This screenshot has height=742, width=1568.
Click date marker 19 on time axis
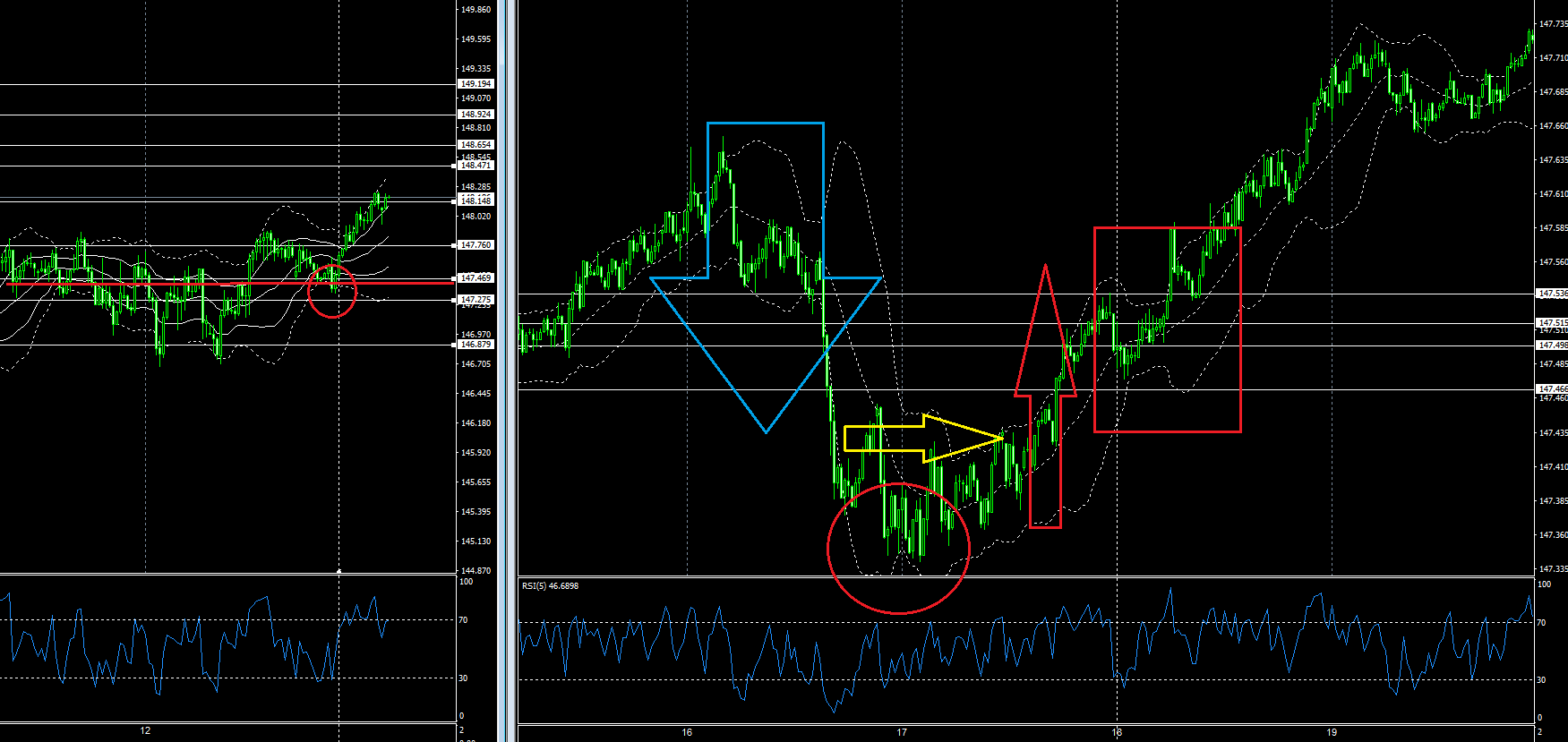pos(1332,732)
